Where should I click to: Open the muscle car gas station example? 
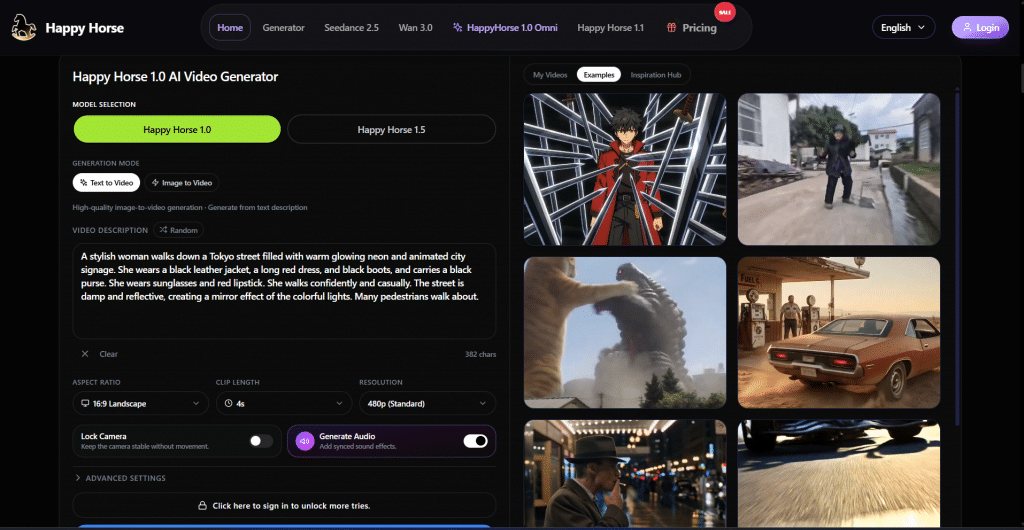click(x=839, y=332)
